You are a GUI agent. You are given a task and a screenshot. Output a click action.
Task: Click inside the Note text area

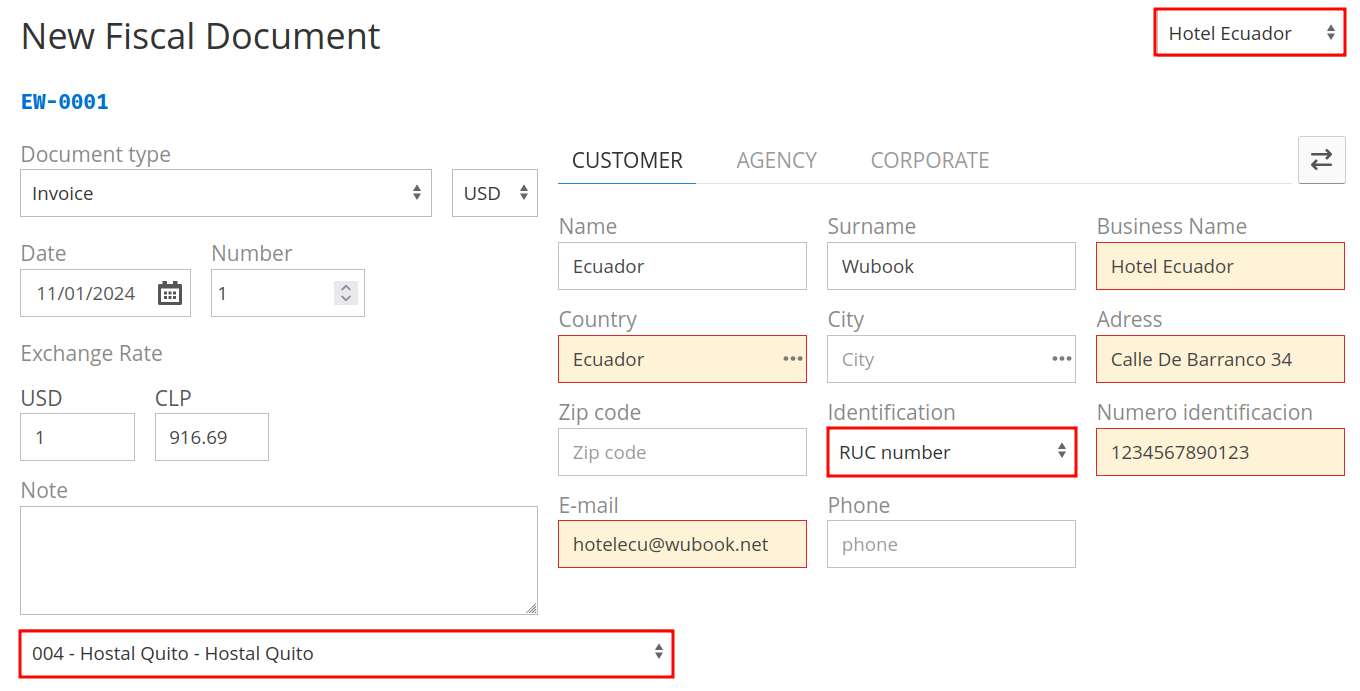point(279,560)
